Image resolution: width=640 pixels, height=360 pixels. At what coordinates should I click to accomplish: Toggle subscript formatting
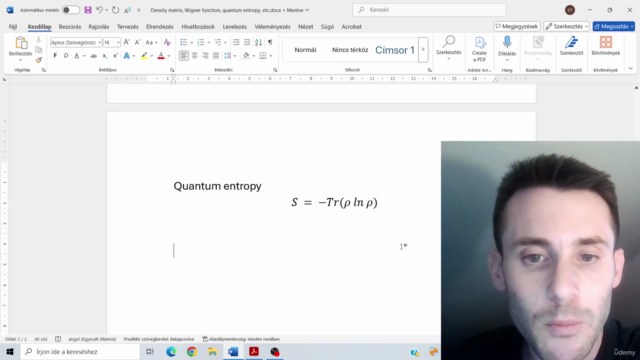pos(105,56)
